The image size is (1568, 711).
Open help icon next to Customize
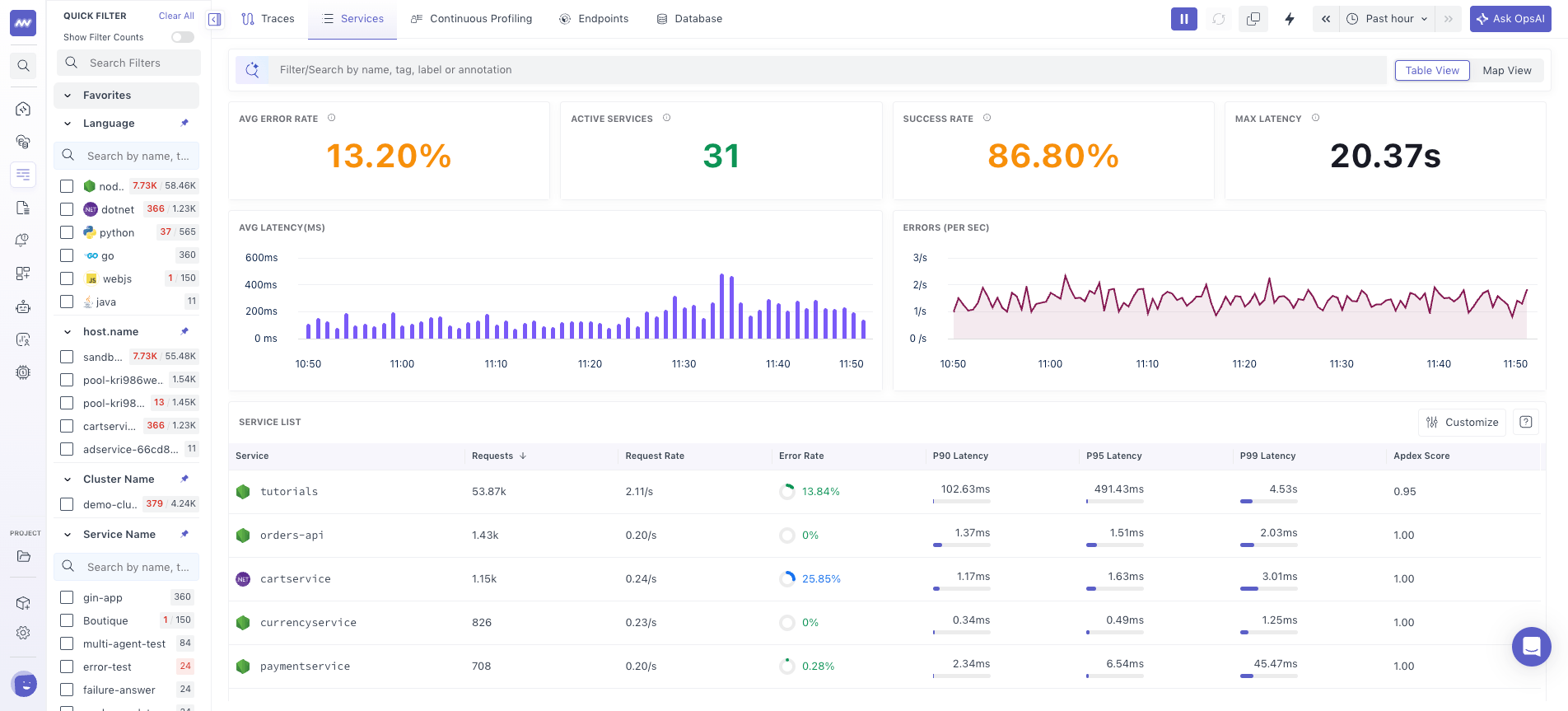pos(1525,422)
